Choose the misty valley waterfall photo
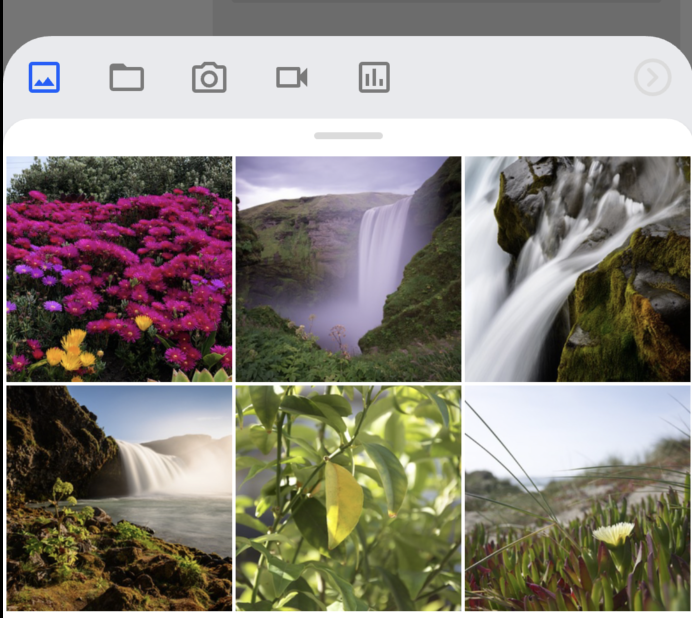 tap(348, 268)
